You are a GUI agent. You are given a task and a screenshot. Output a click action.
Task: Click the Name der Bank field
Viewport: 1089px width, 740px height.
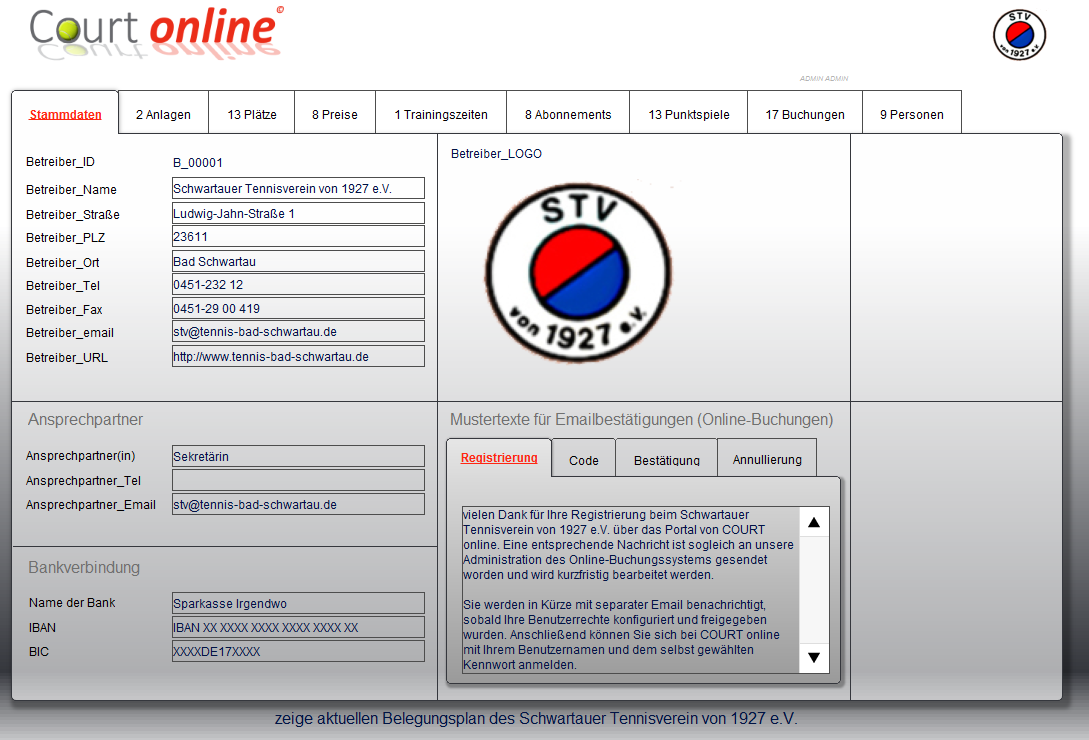298,603
